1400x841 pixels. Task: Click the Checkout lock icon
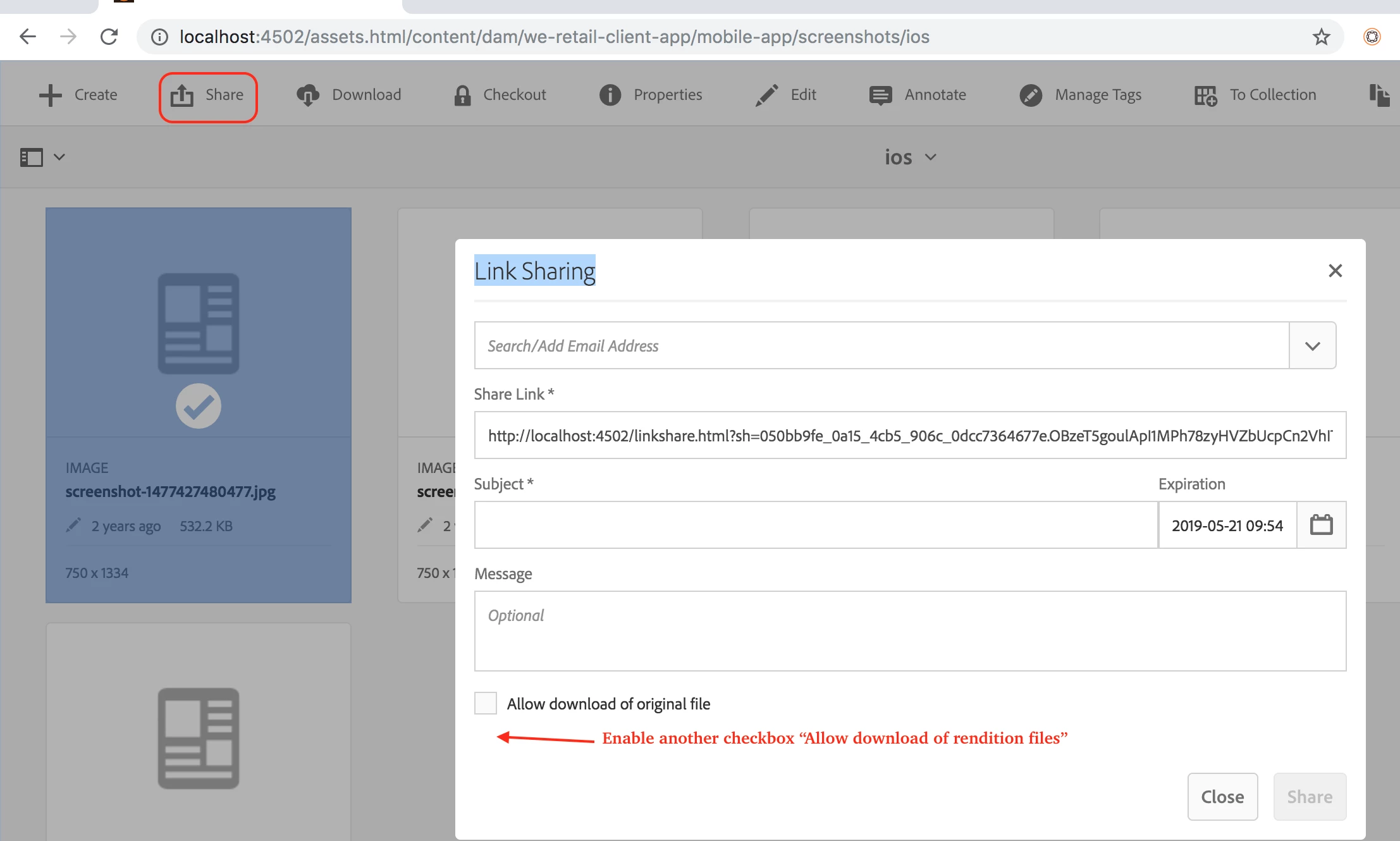462,95
